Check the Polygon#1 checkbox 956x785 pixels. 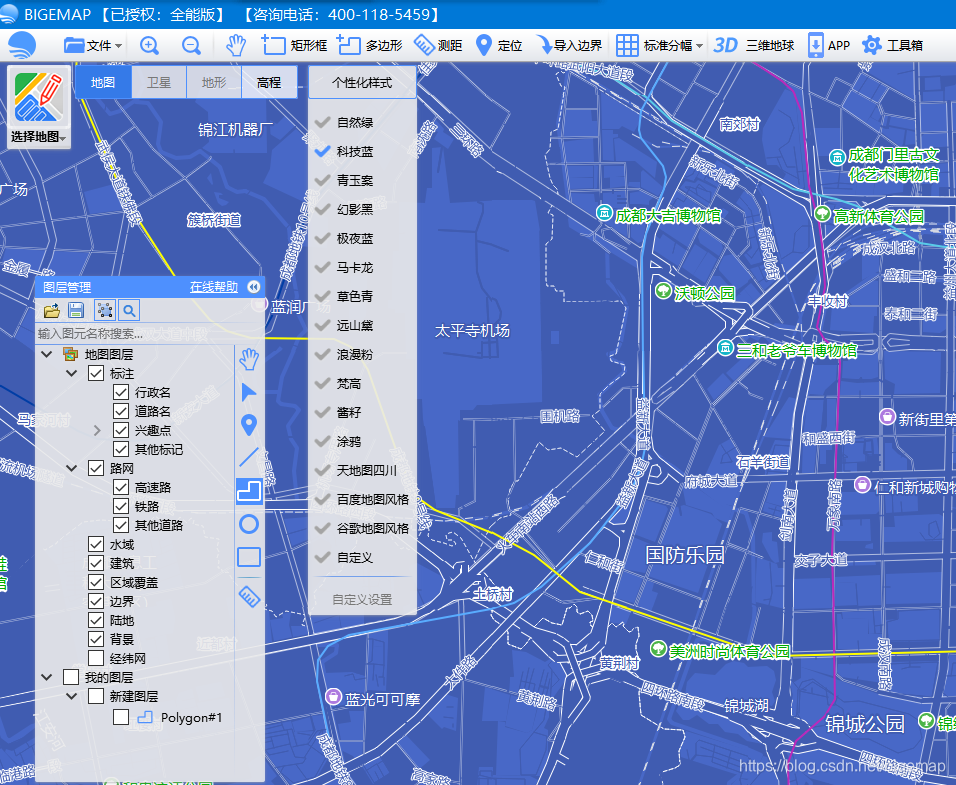click(121, 717)
